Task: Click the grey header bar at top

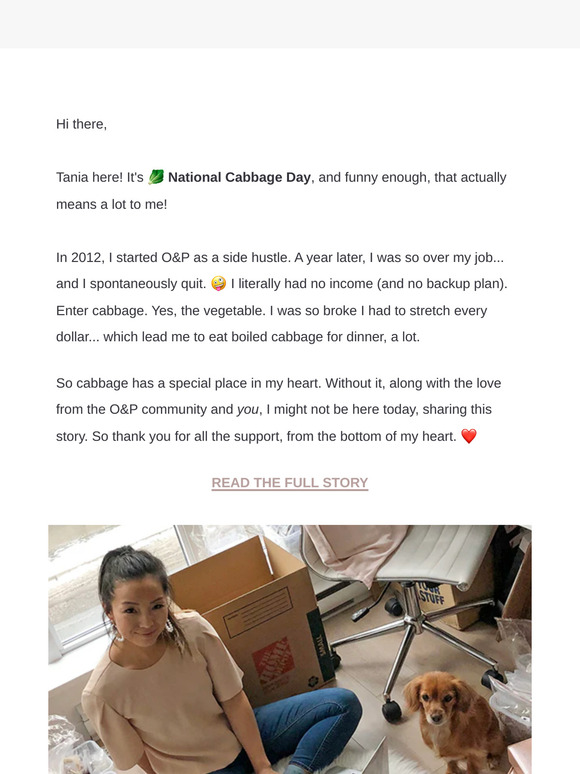Action: (x=290, y=24)
